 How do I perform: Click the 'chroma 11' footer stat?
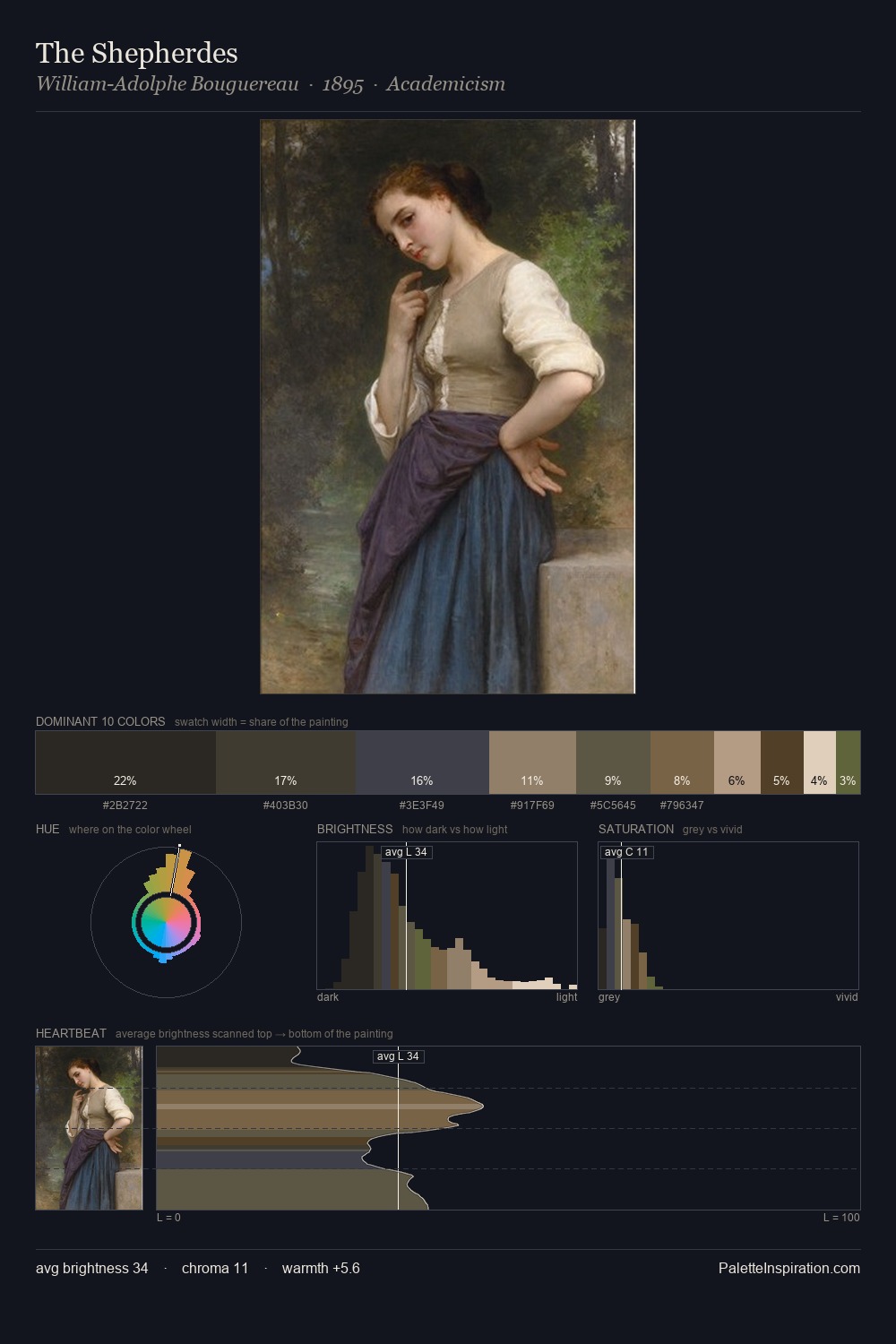(215, 1268)
